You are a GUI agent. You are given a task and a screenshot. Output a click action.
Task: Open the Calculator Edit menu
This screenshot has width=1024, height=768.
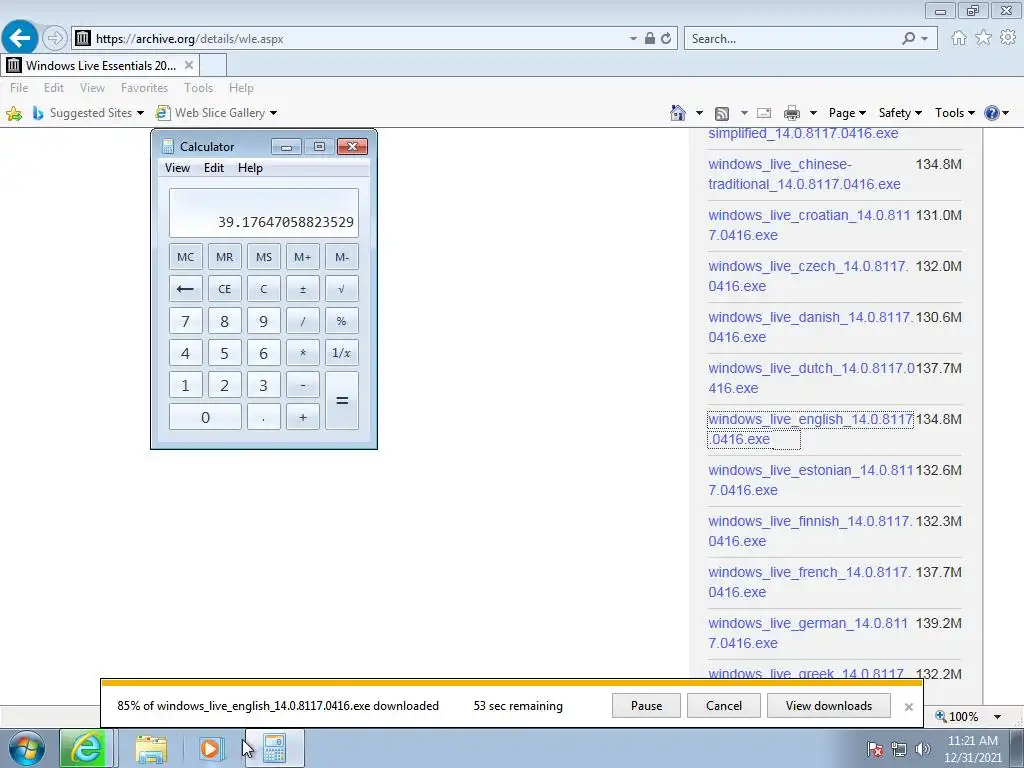214,168
